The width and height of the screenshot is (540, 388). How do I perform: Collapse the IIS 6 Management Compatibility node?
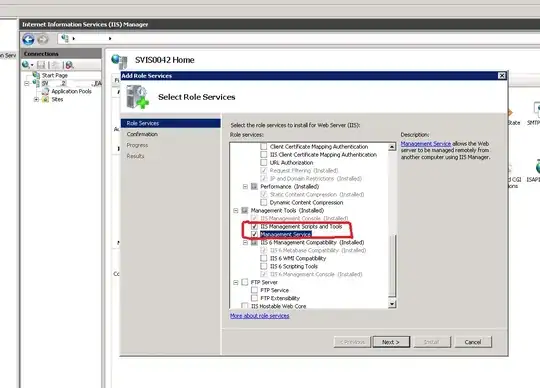(x=245, y=242)
